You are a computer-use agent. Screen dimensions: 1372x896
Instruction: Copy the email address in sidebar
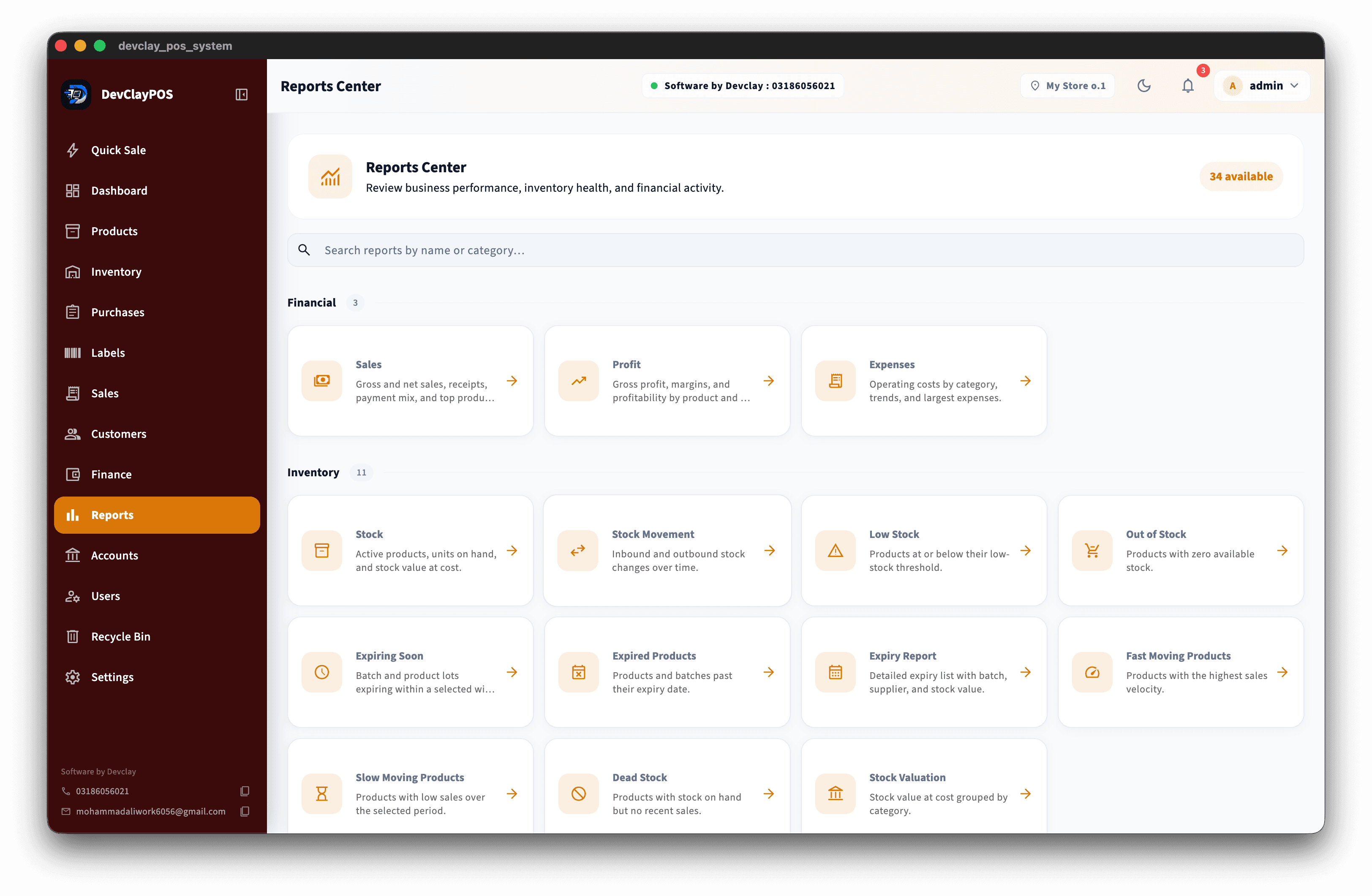click(x=245, y=811)
